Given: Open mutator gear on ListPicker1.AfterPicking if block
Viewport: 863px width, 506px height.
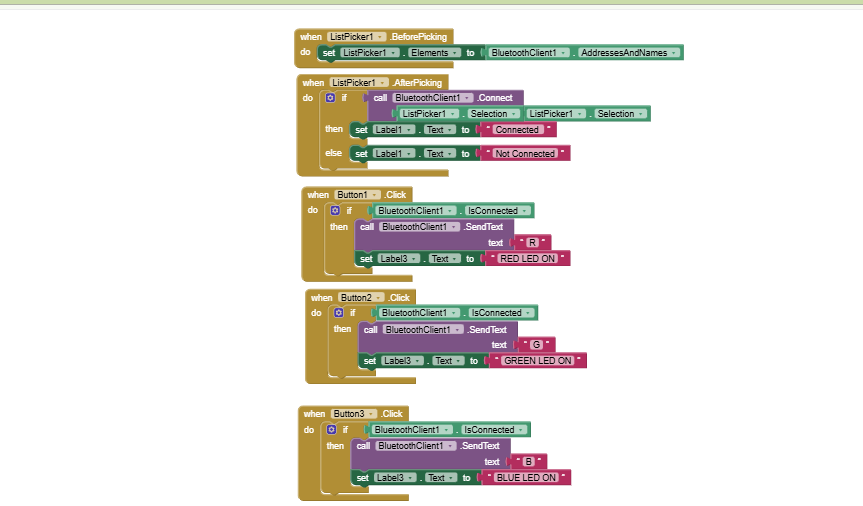Looking at the screenshot, I should [330, 98].
